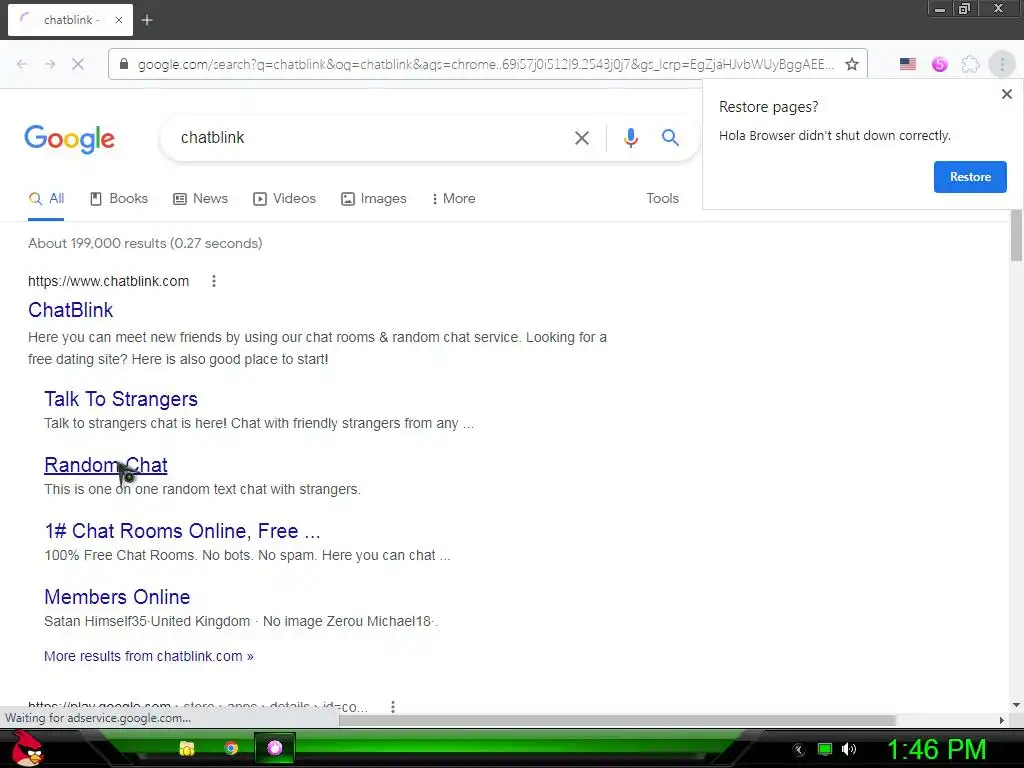1024x768 pixels.
Task: Go back to the previous page
Action: pos(22,64)
